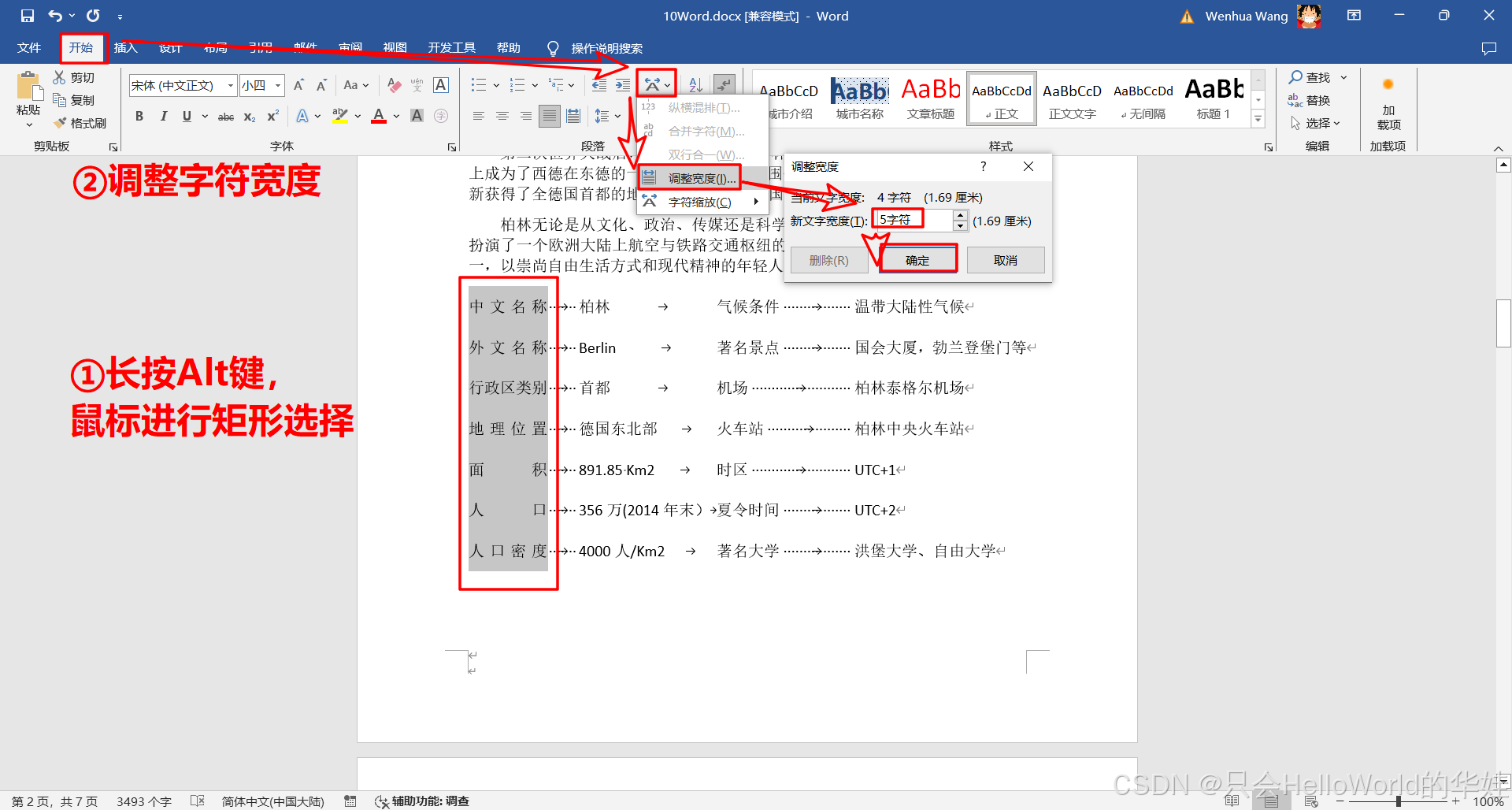
Task: Switch to the View (视图) tab
Action: pyautogui.click(x=395, y=48)
